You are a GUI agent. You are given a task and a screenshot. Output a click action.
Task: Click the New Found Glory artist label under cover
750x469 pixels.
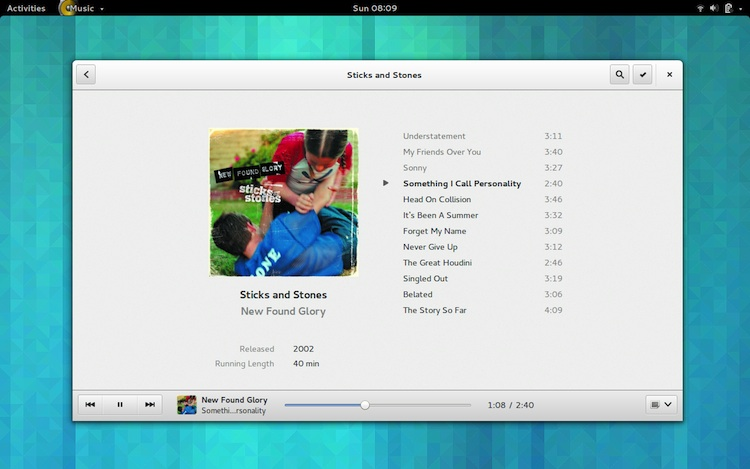tap(283, 311)
